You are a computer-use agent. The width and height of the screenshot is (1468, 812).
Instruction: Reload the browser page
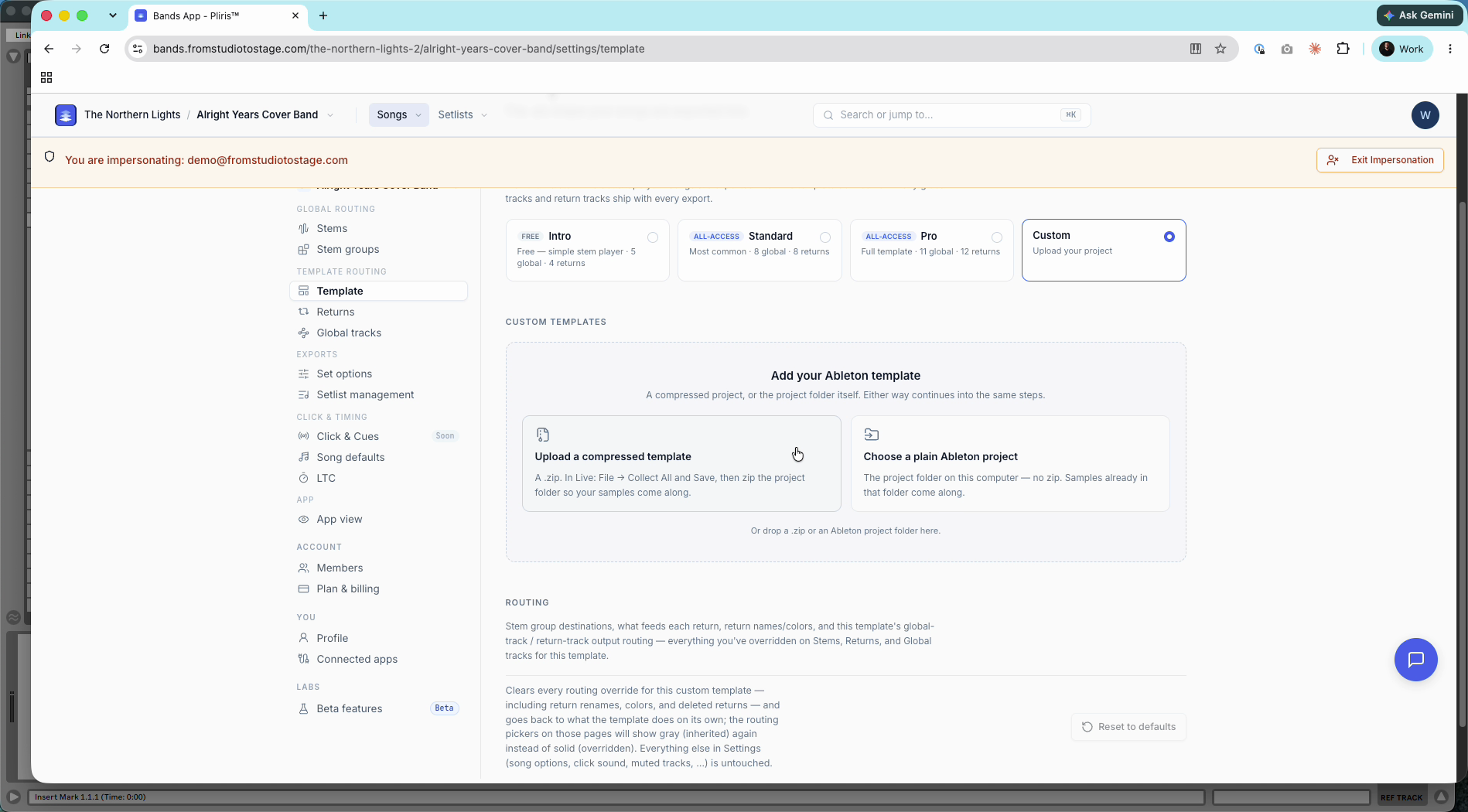[x=104, y=49]
